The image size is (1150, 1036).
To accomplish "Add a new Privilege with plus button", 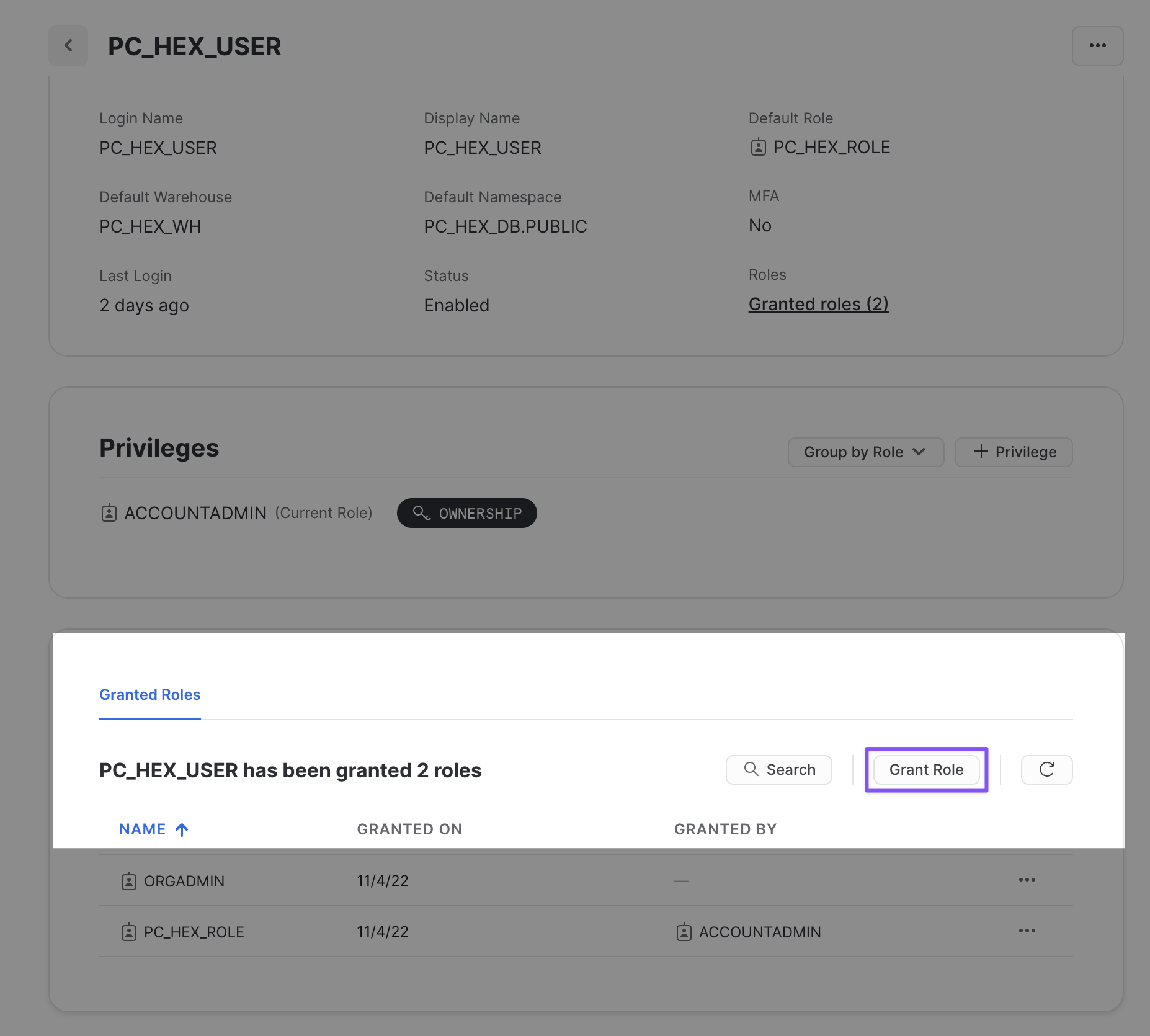I will [1014, 452].
